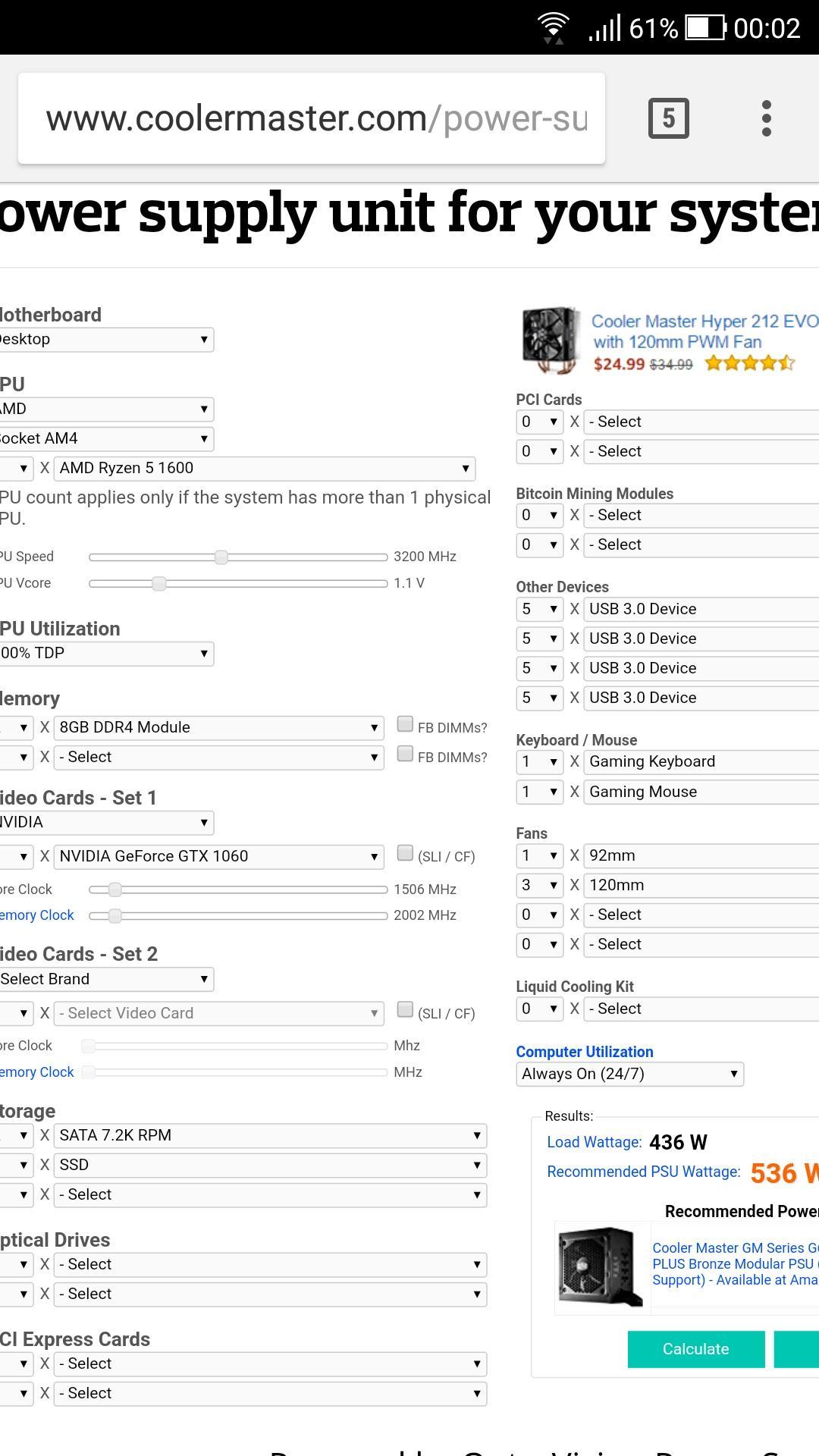Tick FB DIMMs box on second memory row
The height and width of the screenshot is (1456, 819).
coord(405,754)
